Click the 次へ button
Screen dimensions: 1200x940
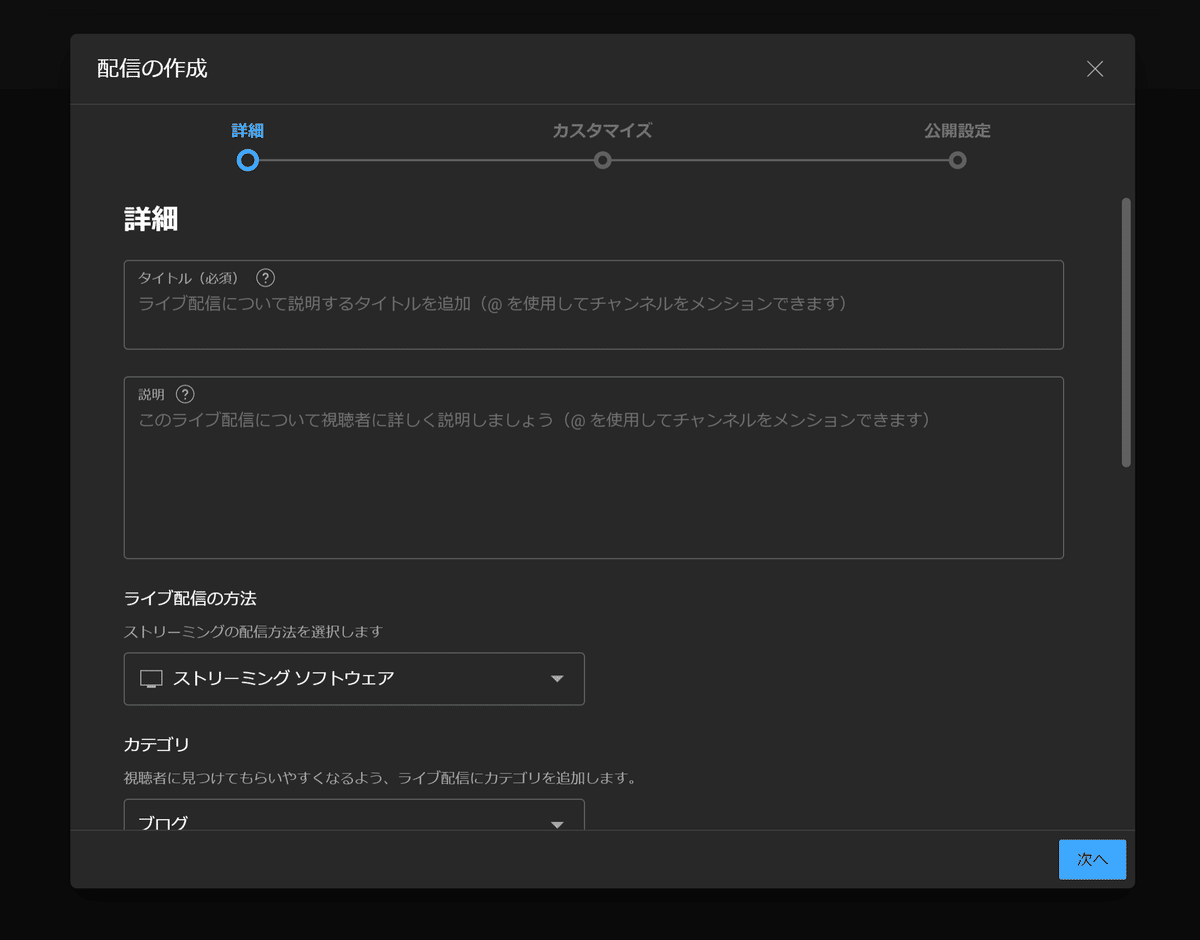[1092, 859]
